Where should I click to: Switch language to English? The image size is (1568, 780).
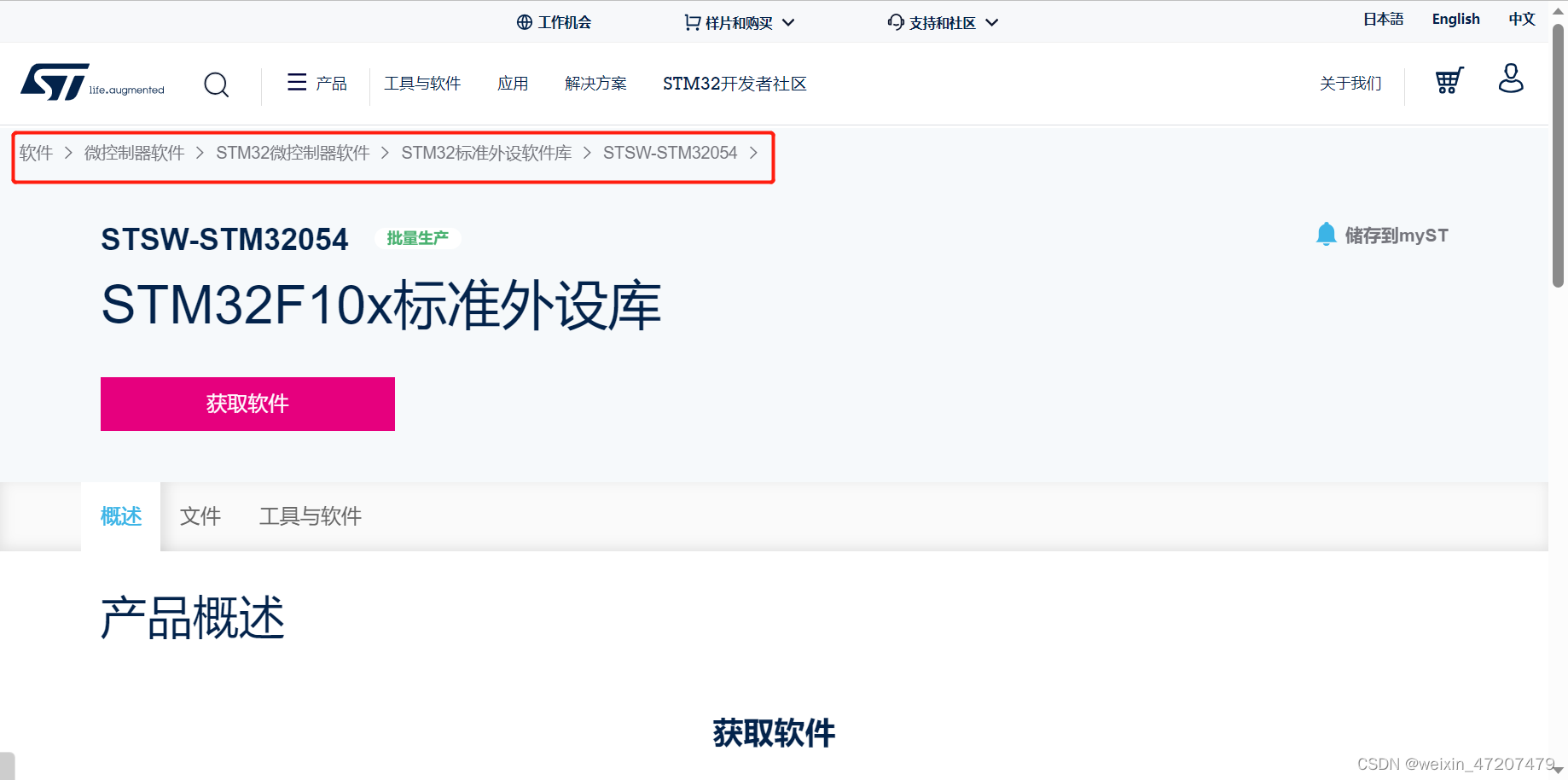pyautogui.click(x=1456, y=19)
